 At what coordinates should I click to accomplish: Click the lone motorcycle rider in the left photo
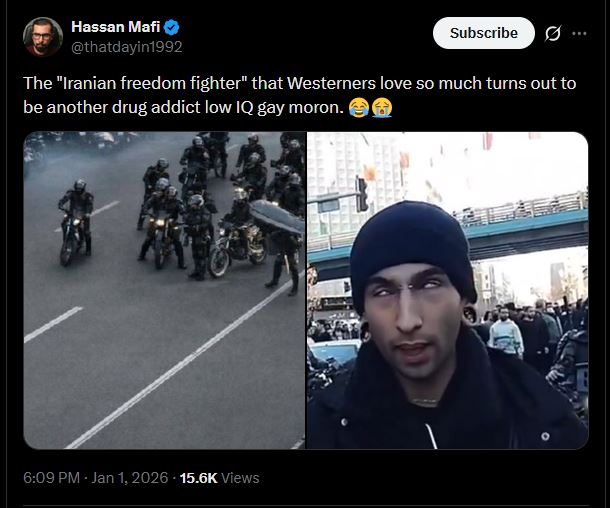point(77,222)
